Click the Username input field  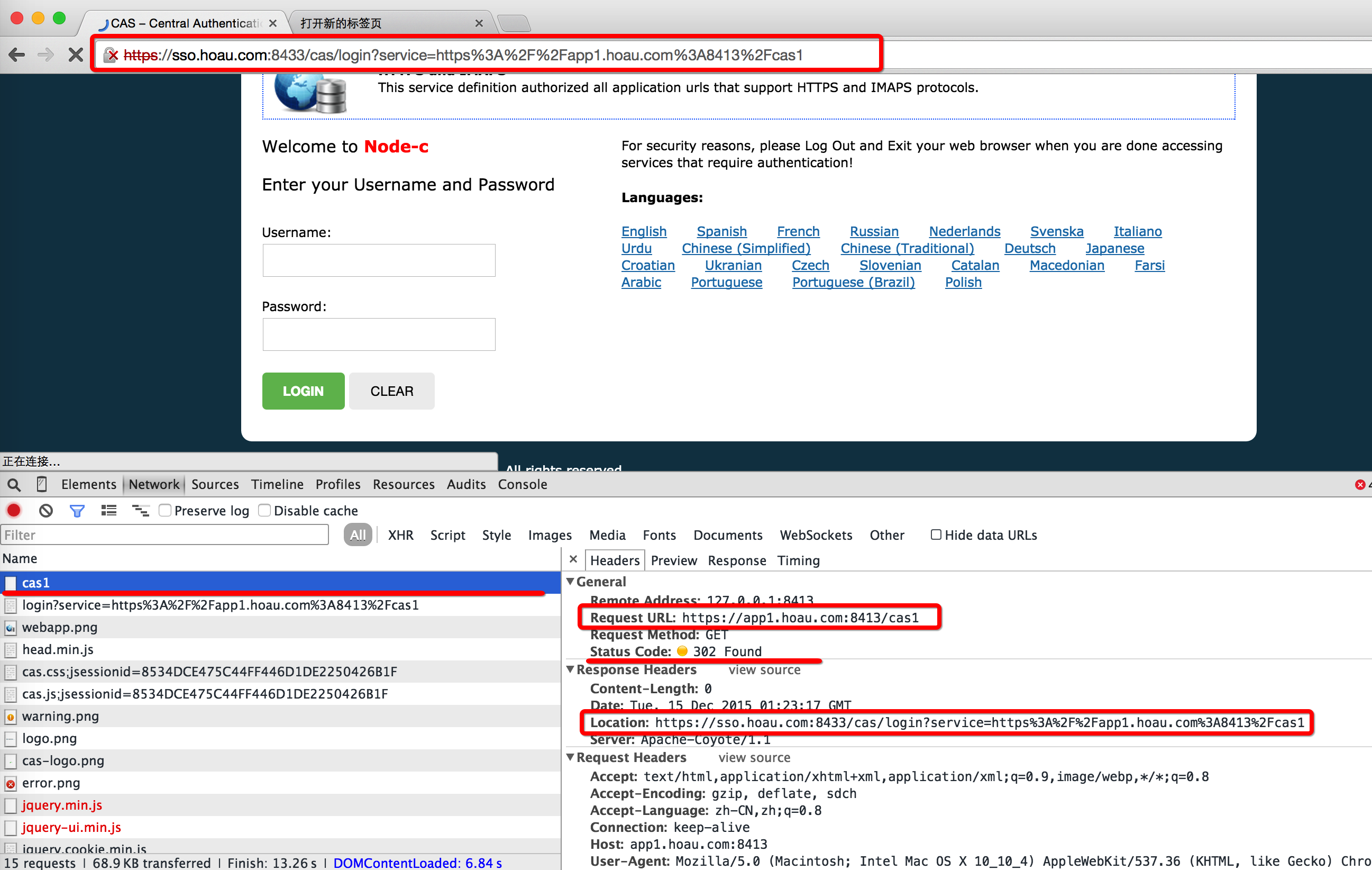(379, 260)
